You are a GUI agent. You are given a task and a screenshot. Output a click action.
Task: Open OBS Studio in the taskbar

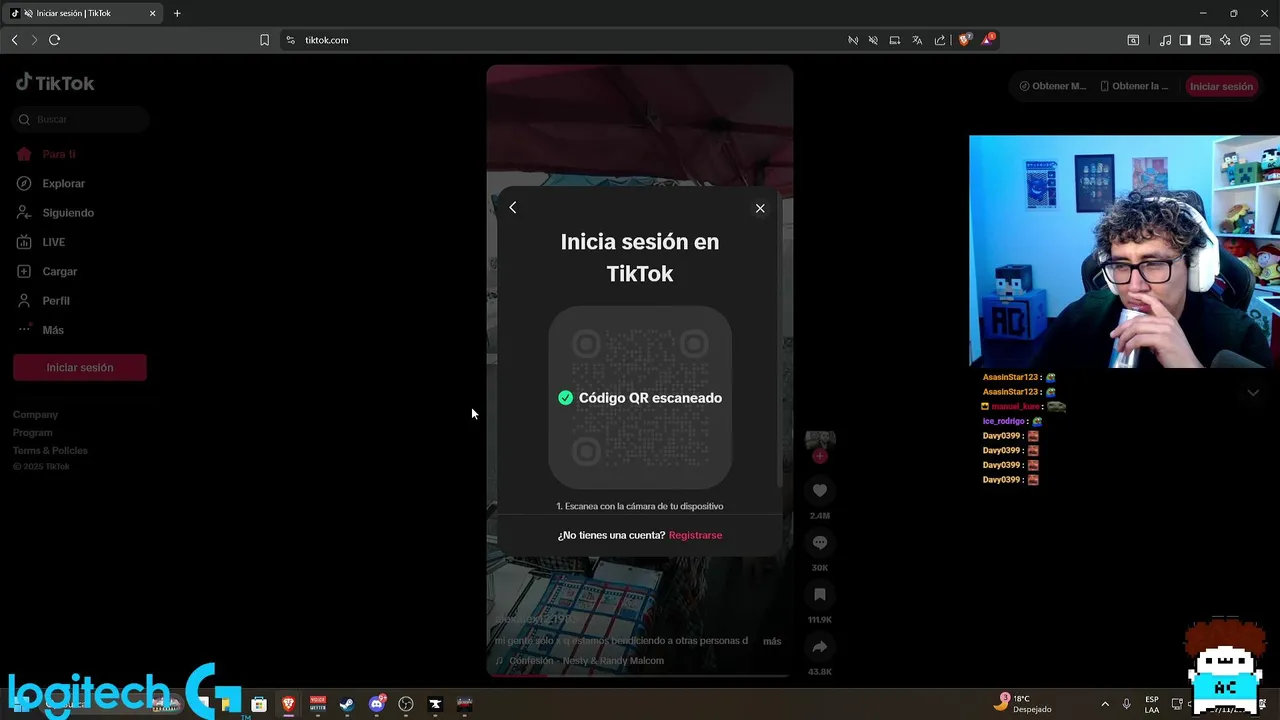point(406,704)
